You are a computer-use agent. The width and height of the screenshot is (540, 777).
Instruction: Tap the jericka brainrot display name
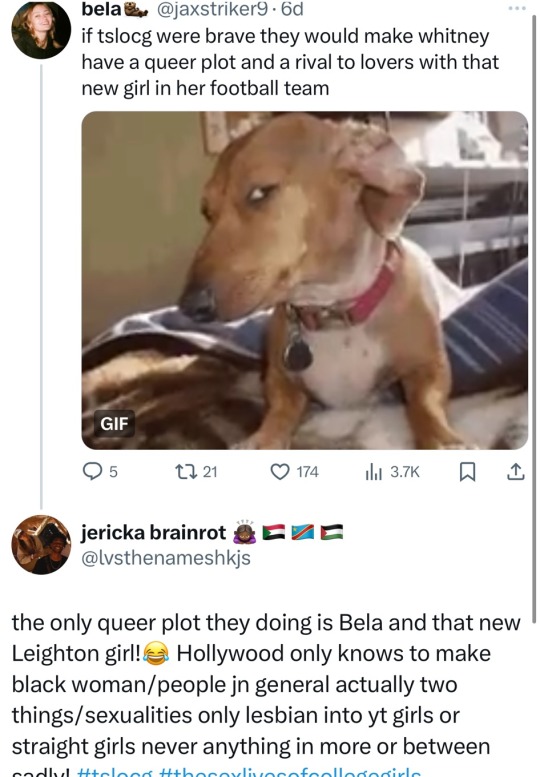pyautogui.click(x=154, y=532)
